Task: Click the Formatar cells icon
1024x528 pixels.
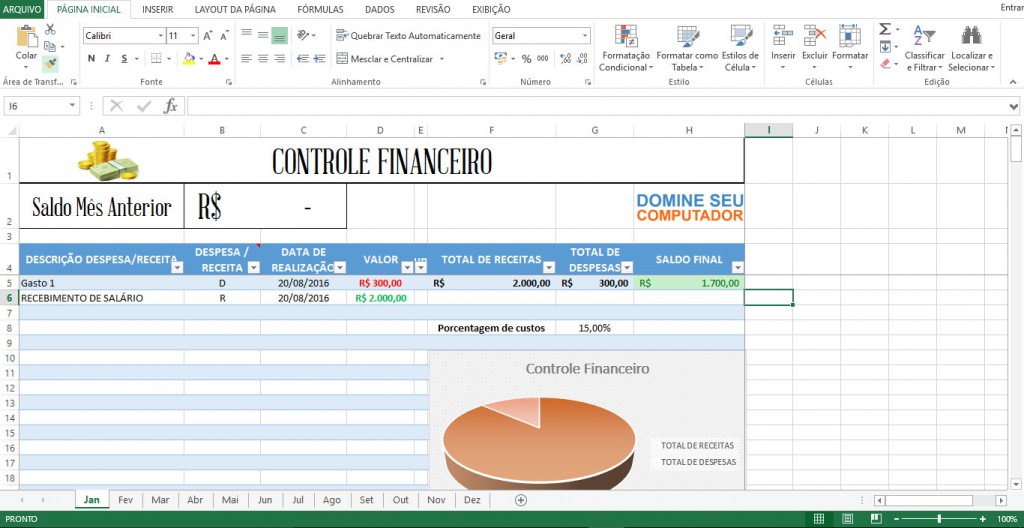Action: (x=850, y=35)
